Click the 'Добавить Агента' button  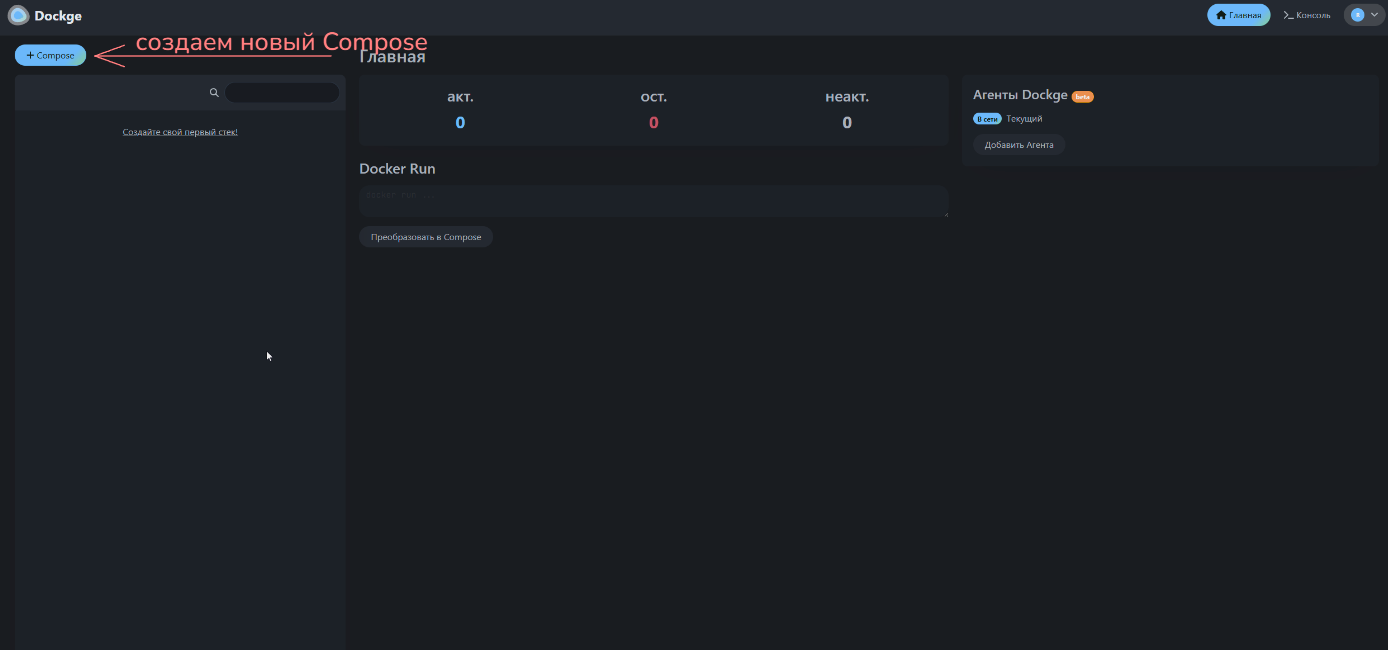(1019, 145)
